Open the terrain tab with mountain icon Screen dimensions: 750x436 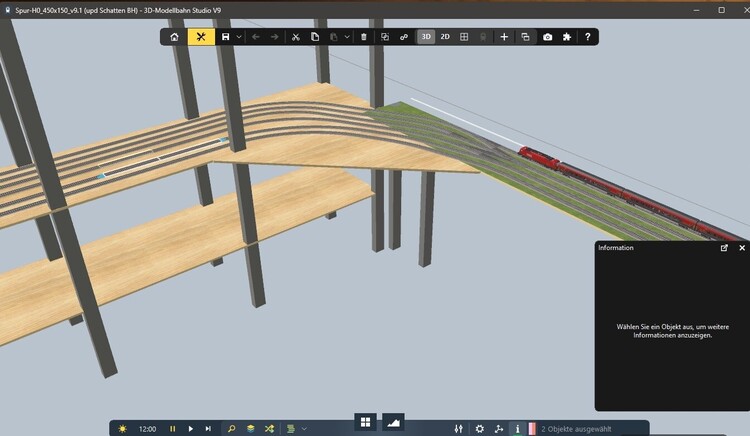coord(392,422)
